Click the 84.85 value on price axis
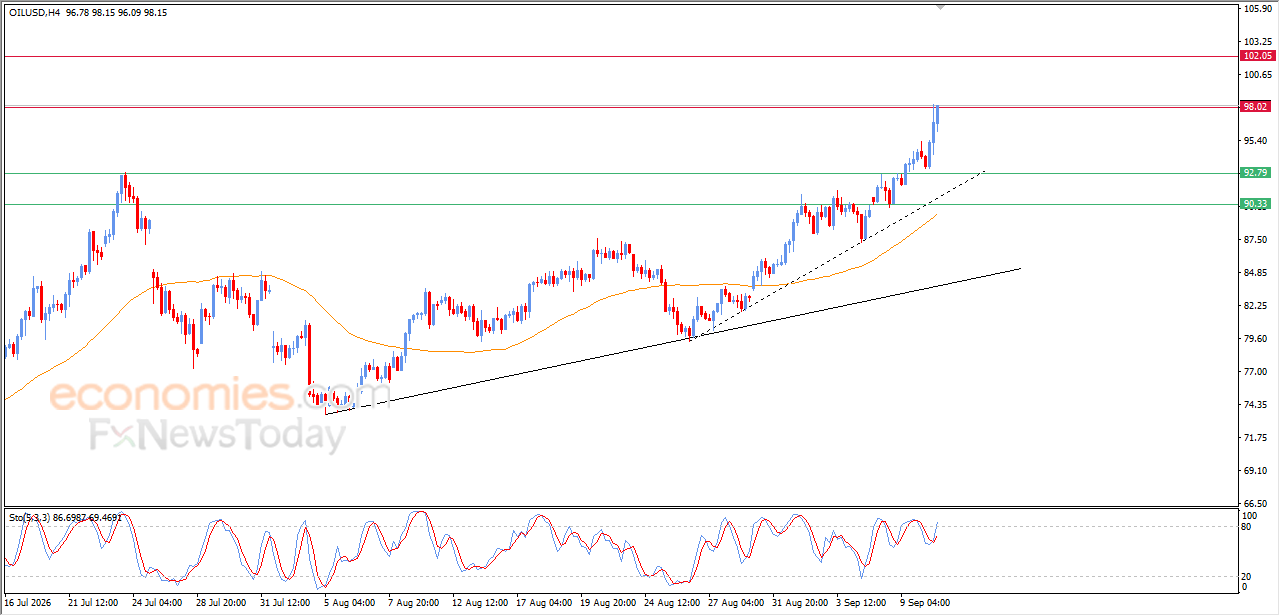This screenshot has width=1280, height=616. point(1255,273)
